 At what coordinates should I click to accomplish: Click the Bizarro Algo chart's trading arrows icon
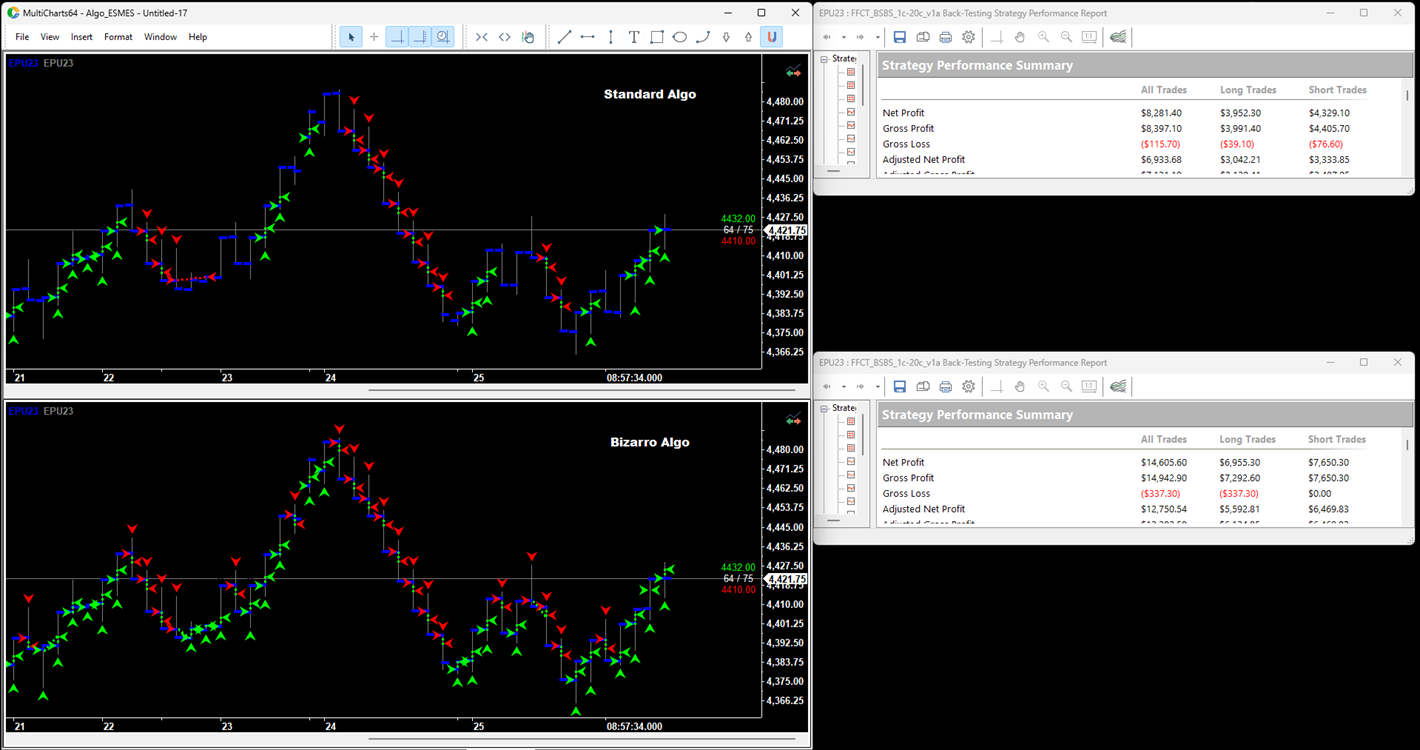[x=794, y=419]
